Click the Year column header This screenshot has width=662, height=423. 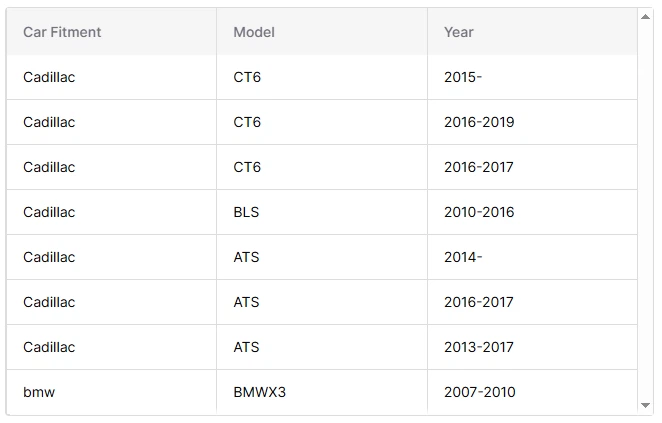[459, 32]
